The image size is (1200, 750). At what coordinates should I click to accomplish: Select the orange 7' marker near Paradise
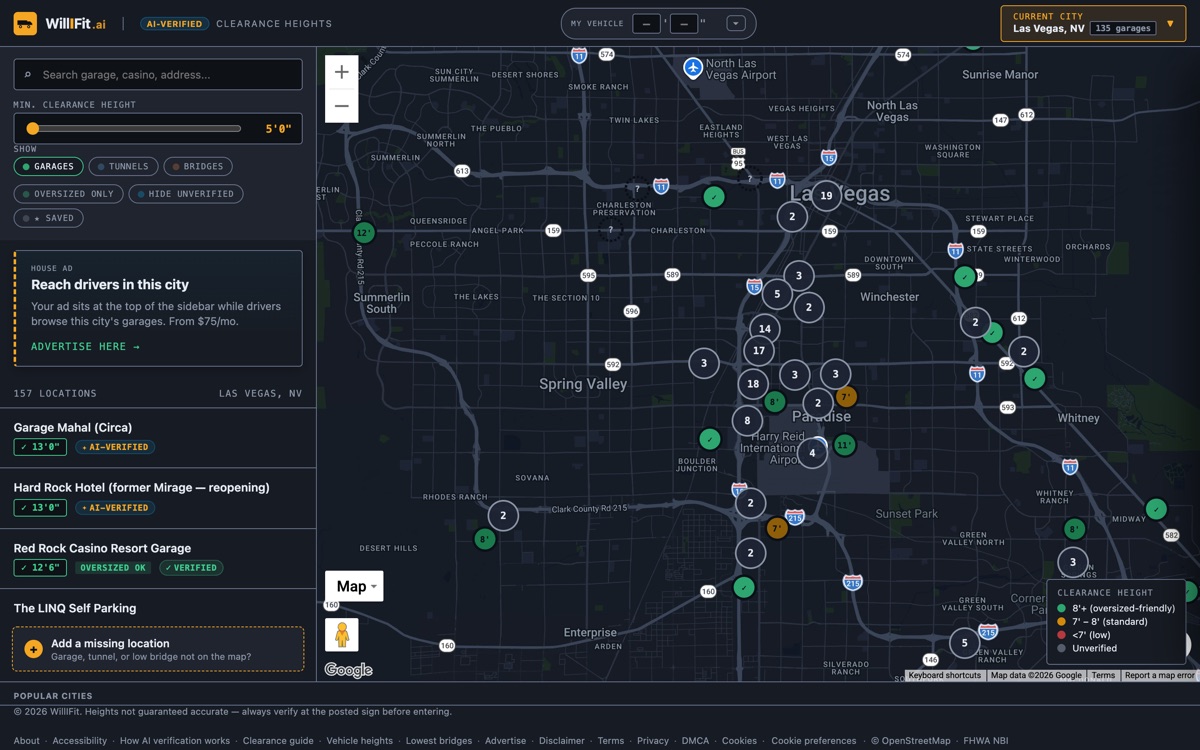pos(846,397)
